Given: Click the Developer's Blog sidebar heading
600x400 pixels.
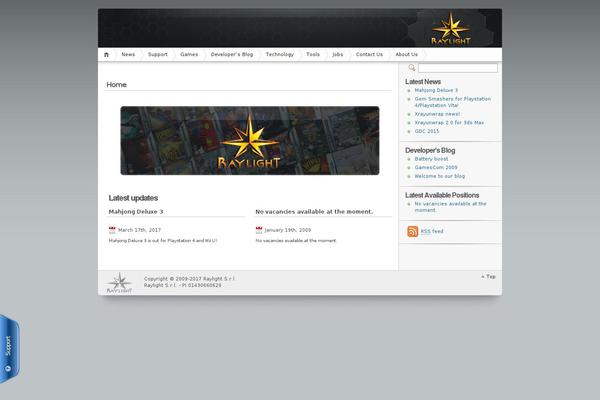Looking at the screenshot, I should click(430, 150).
